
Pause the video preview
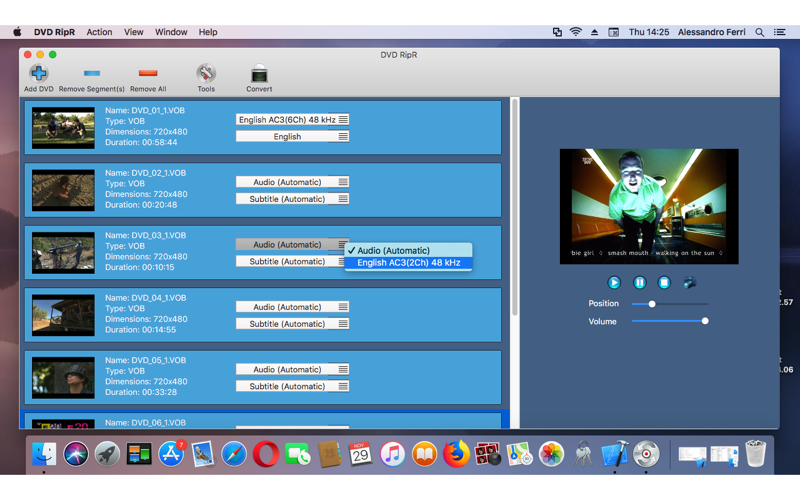pyautogui.click(x=639, y=283)
